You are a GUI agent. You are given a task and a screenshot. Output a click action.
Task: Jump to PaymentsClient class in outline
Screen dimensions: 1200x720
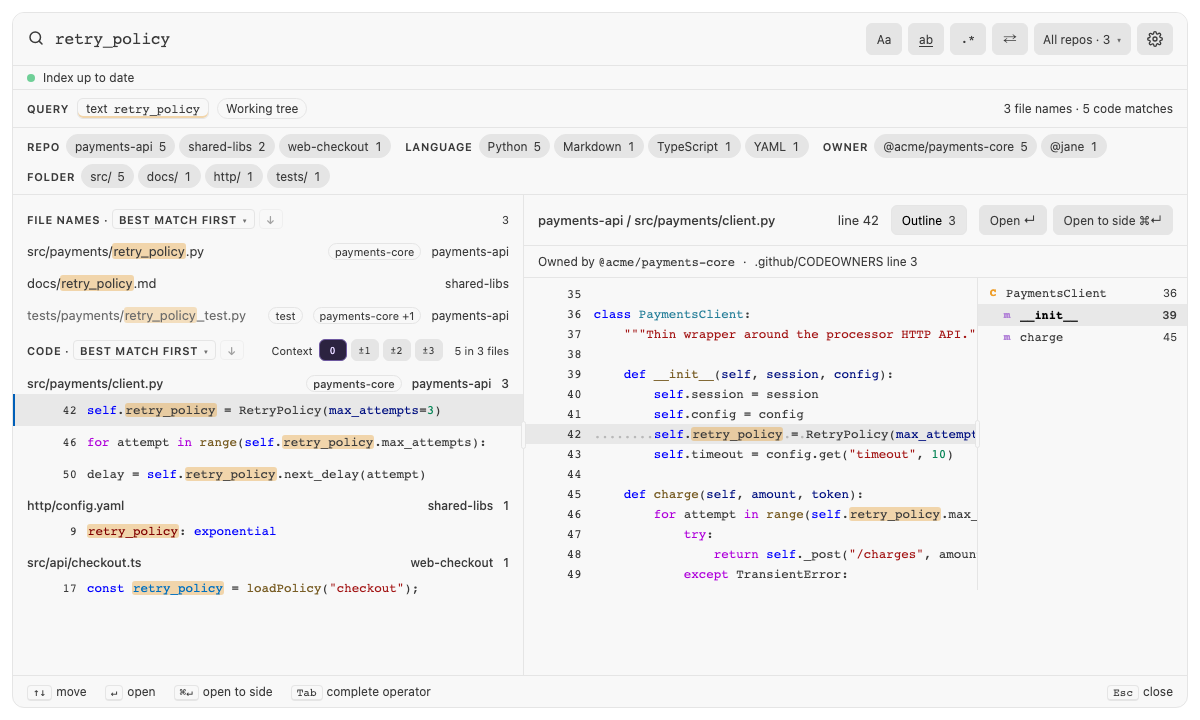point(1082,294)
